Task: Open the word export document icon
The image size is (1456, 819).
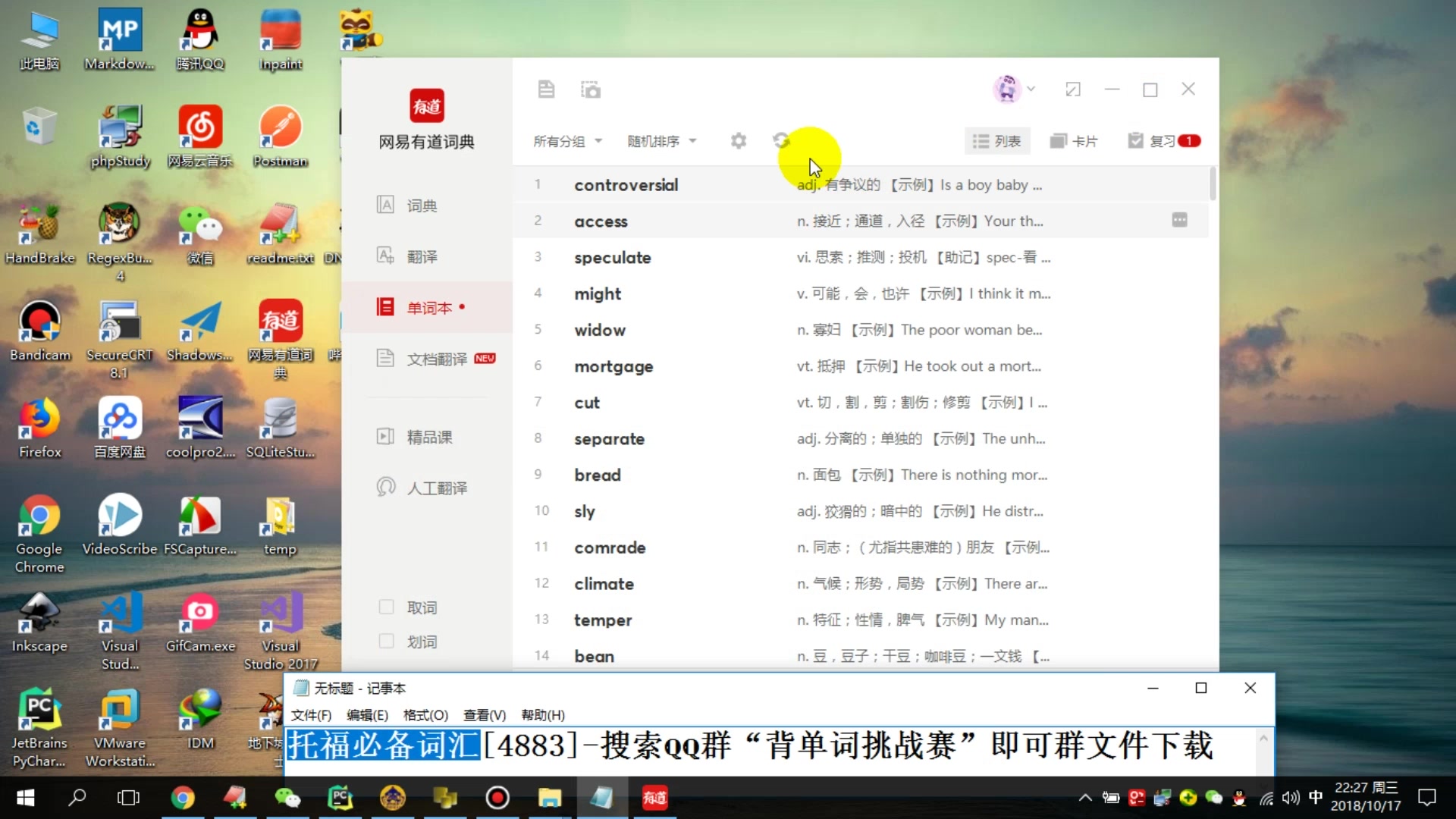Action: (x=546, y=89)
